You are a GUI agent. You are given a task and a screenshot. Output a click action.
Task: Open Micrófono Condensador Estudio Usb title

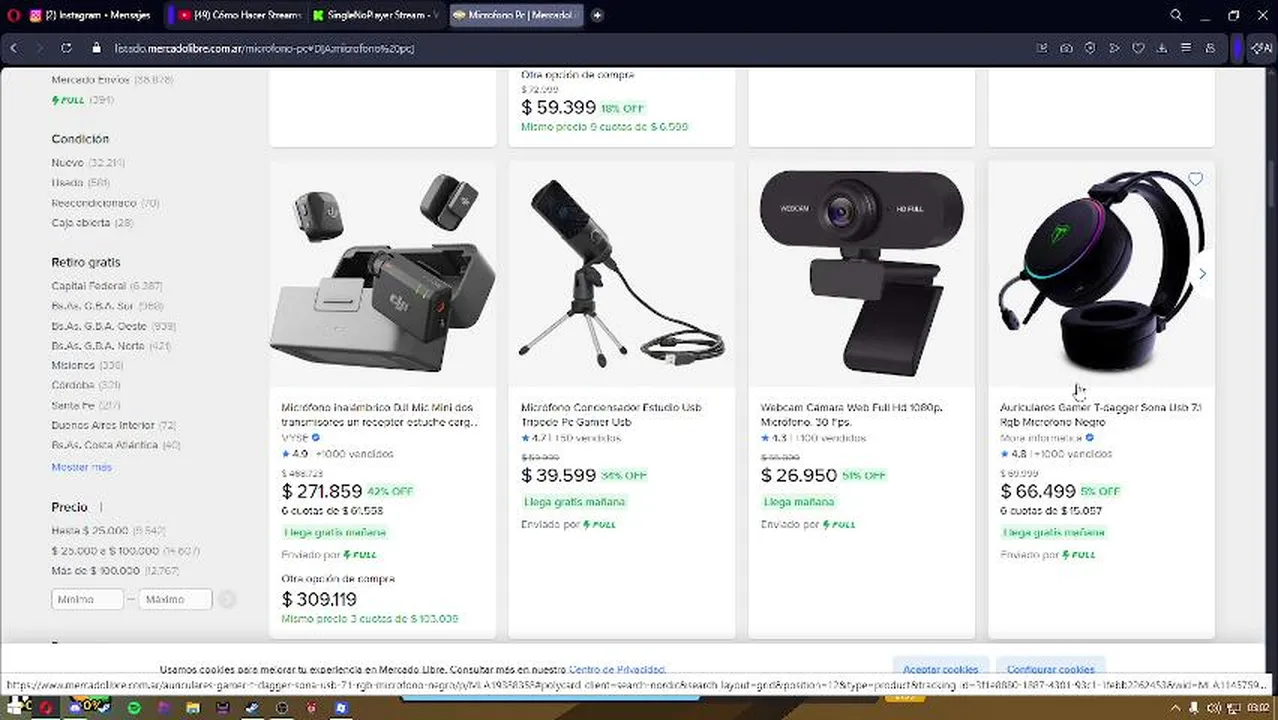611,415
